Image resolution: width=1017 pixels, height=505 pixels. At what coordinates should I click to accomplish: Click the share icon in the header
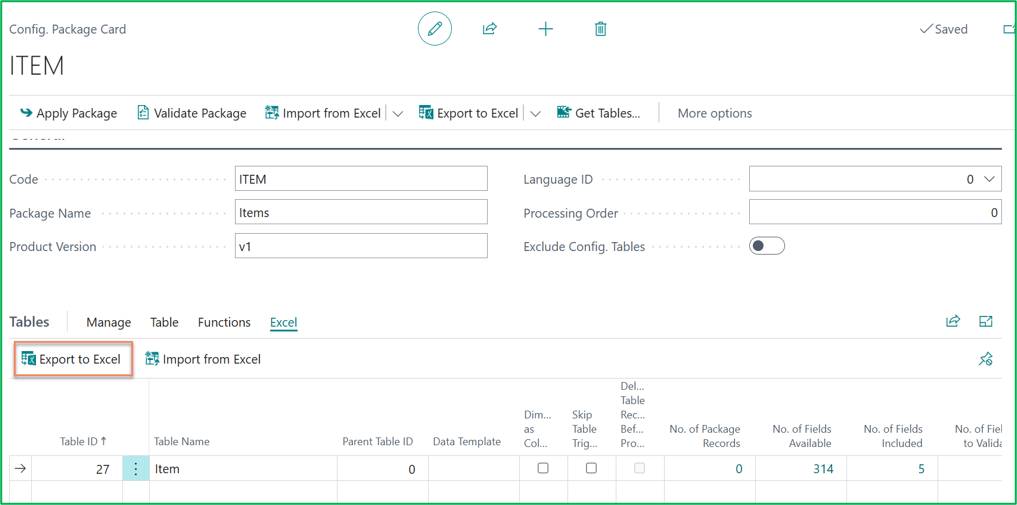point(490,29)
